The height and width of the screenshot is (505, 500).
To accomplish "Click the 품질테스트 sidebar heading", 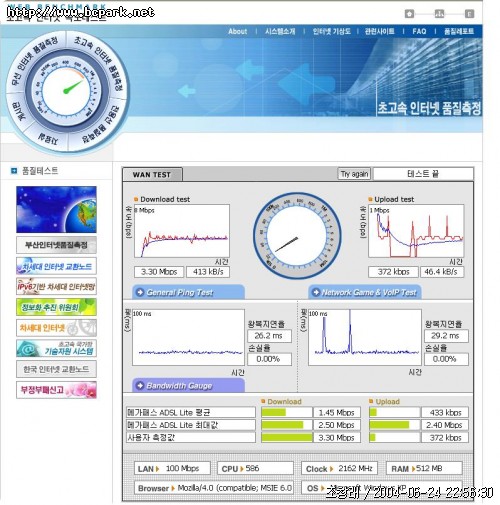I will (40, 171).
